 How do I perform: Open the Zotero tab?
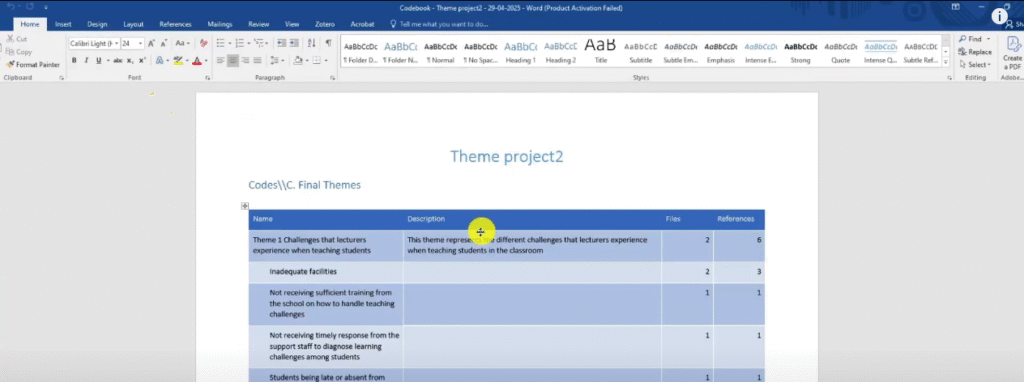[x=325, y=24]
